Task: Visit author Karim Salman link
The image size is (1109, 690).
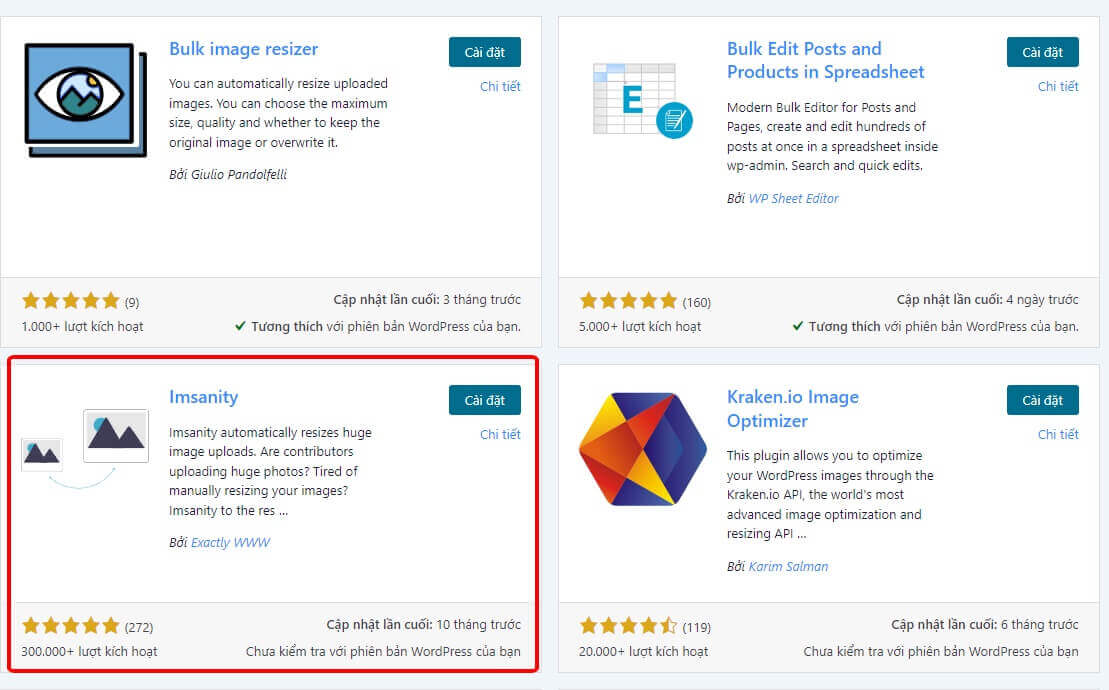Action: click(788, 566)
